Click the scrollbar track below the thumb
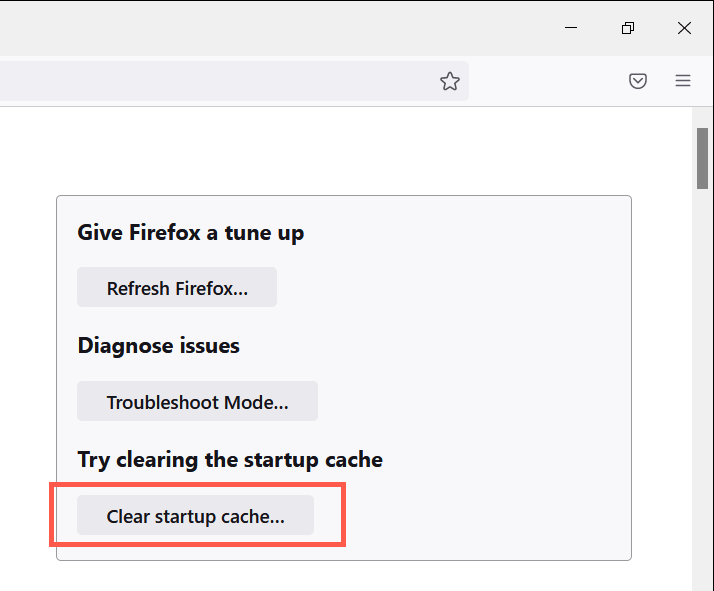 pyautogui.click(x=702, y=400)
